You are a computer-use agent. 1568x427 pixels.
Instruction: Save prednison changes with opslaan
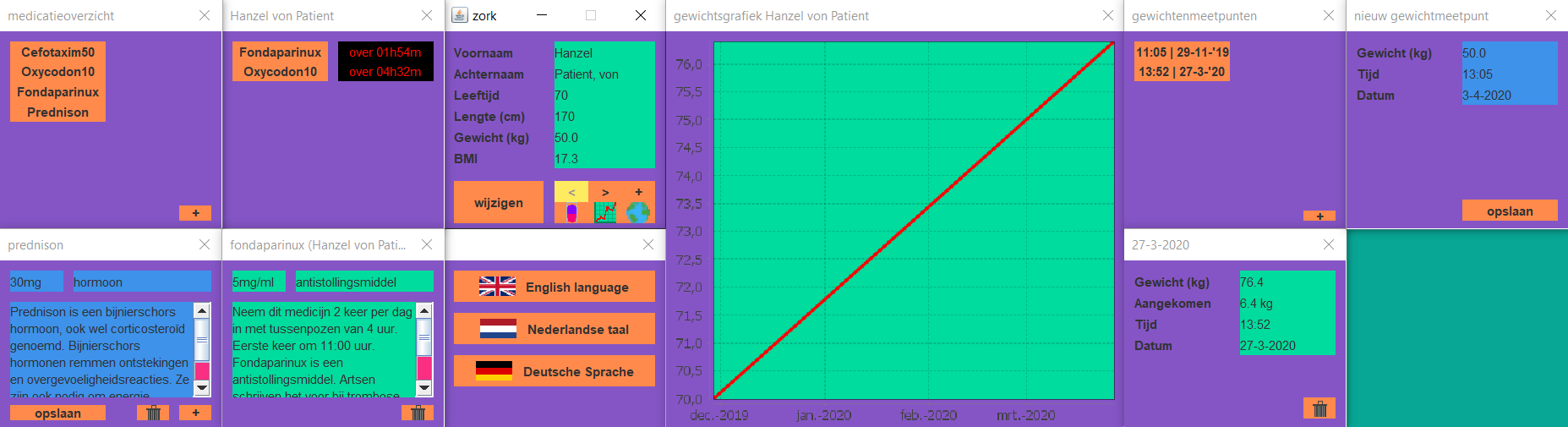click(57, 413)
